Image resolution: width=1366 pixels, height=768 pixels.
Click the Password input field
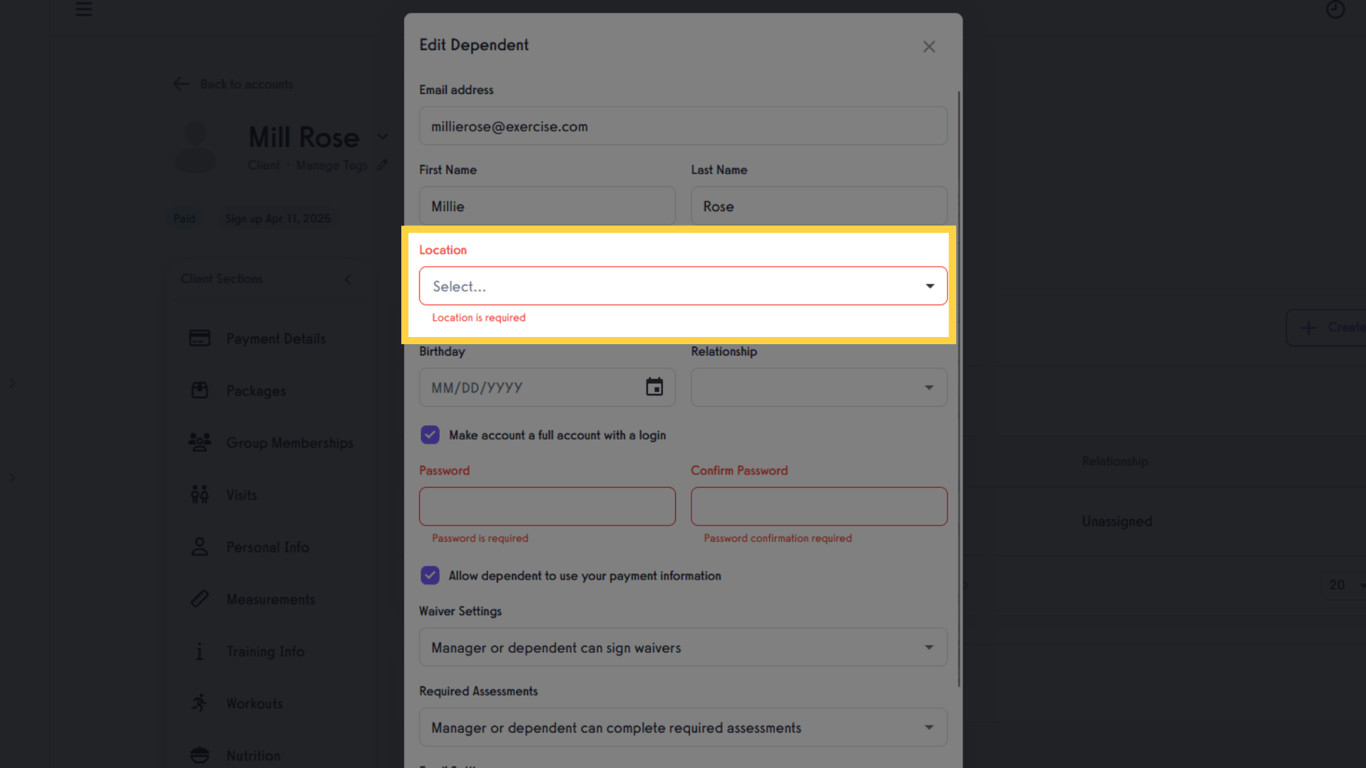[x=547, y=507]
